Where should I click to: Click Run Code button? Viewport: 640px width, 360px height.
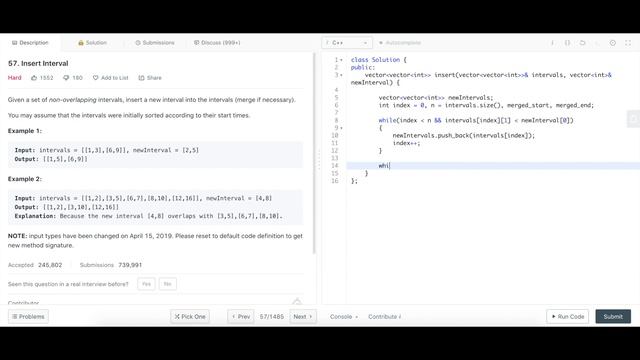click(x=567, y=316)
